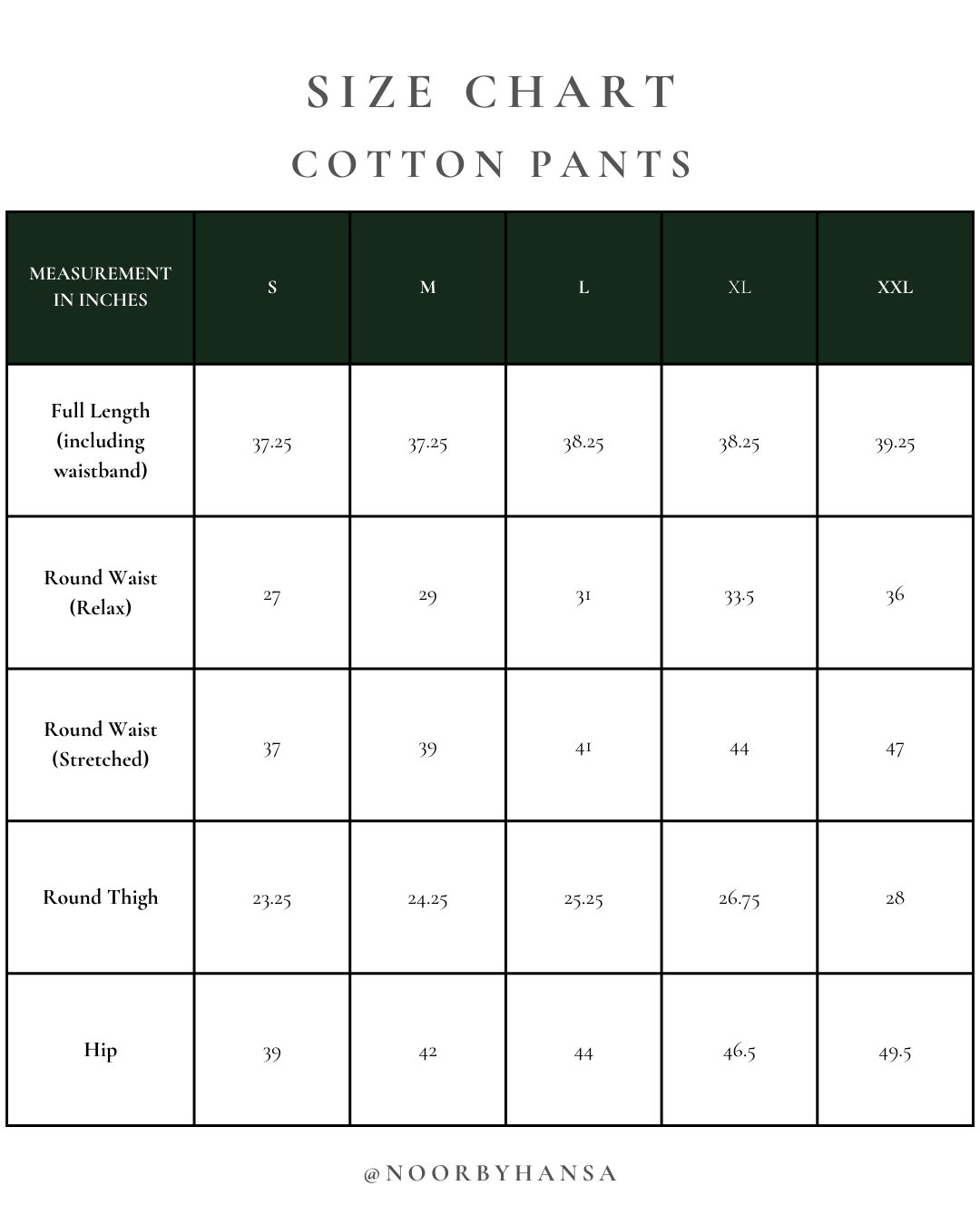The width and height of the screenshot is (980, 1225).
Task: Select the Round Thigh row label
Action: point(100,897)
